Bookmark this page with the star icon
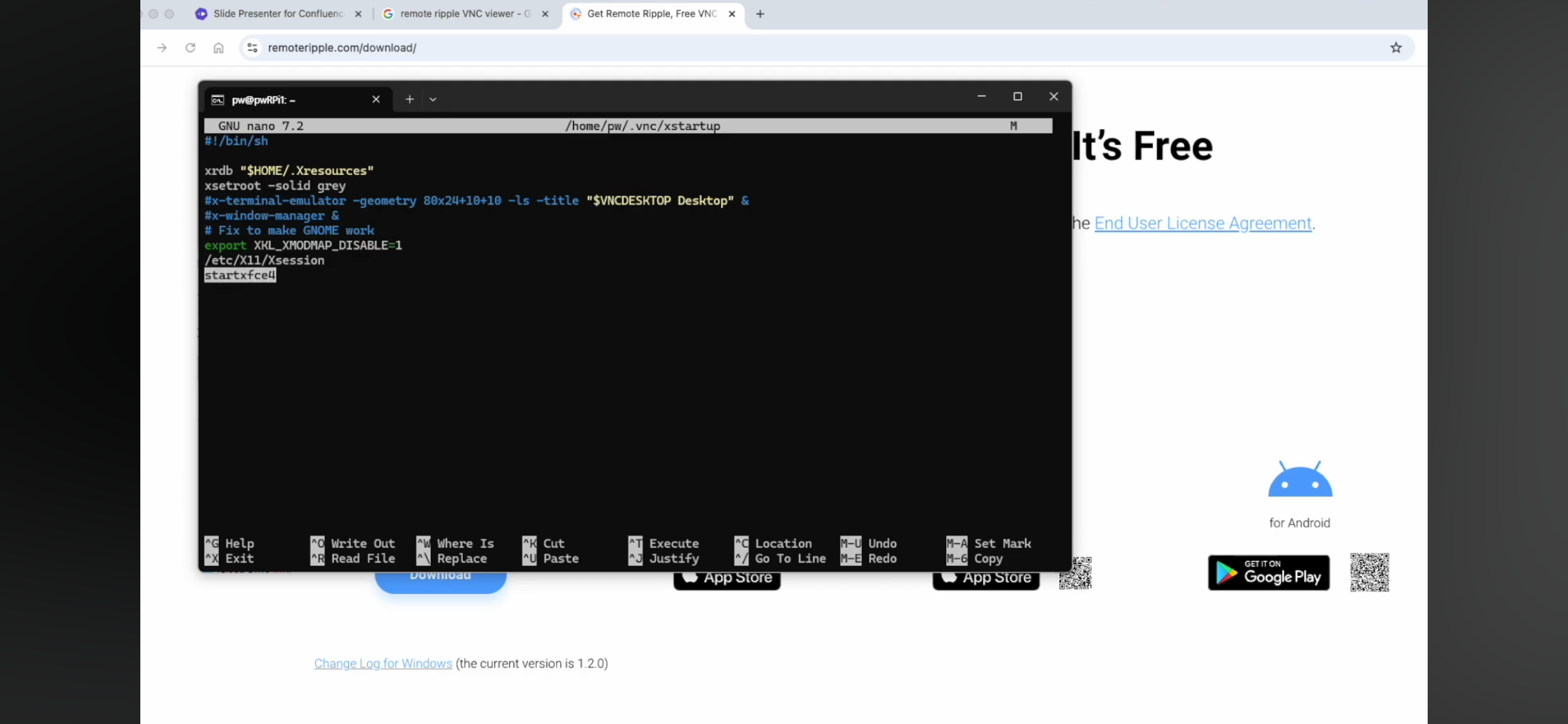Viewport: 1568px width, 724px height. (x=1395, y=48)
